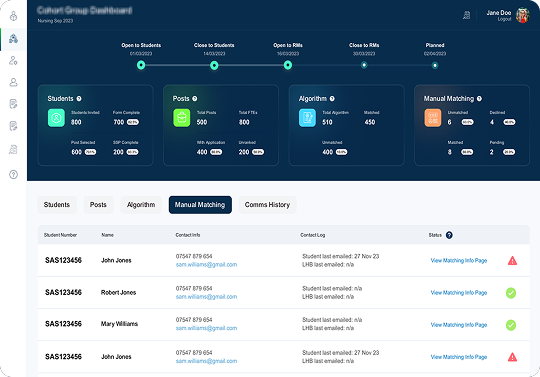Show help for the Algorithm card

coord(332,99)
